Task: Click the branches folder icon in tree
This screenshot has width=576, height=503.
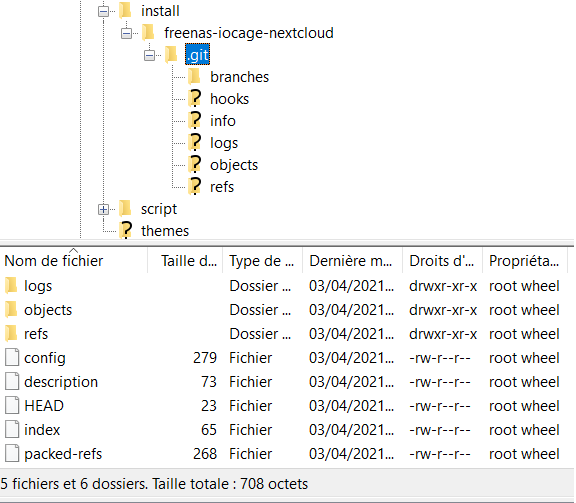Action: [194, 76]
